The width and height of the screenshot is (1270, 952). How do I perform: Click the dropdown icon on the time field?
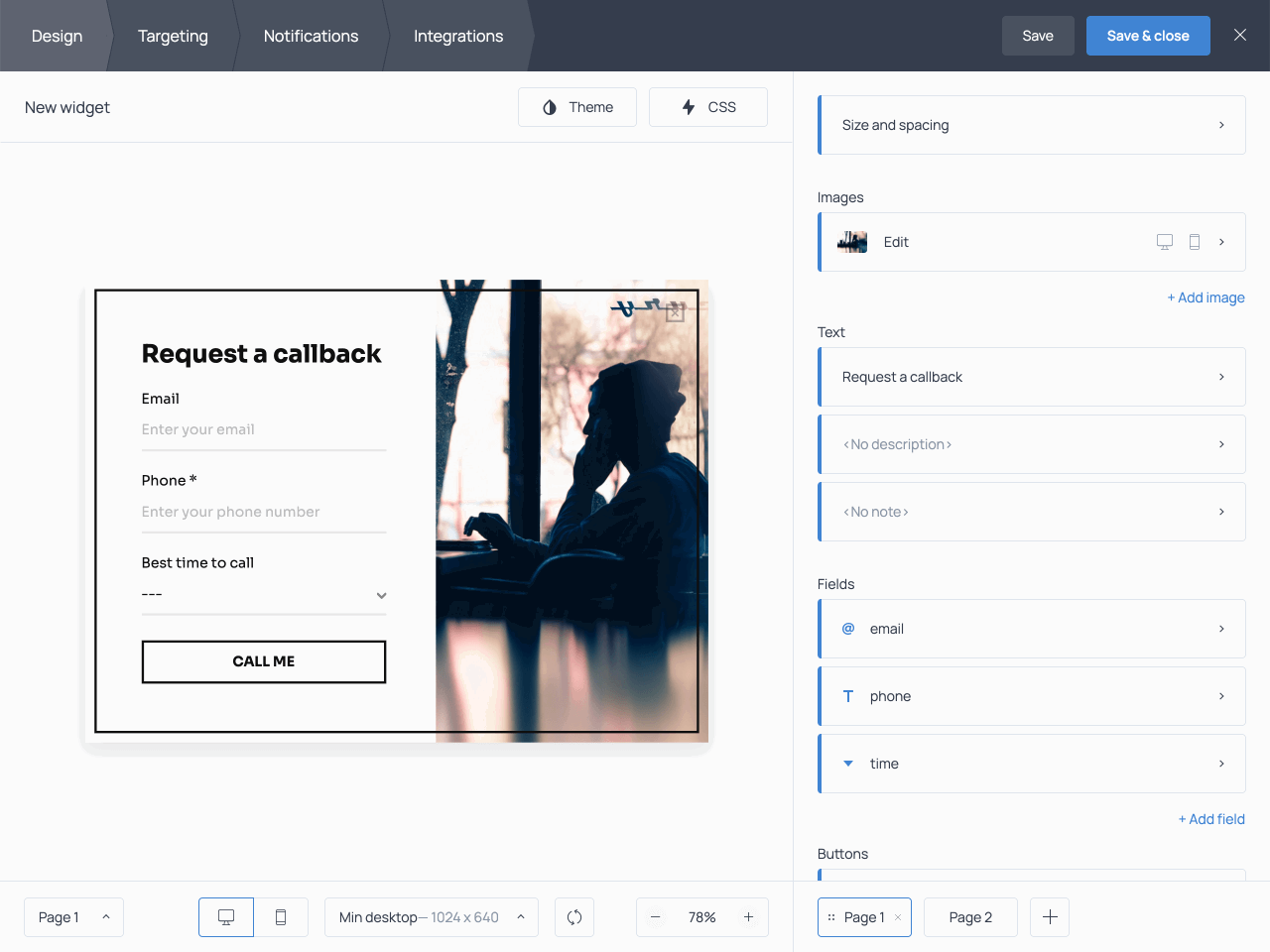(847, 764)
